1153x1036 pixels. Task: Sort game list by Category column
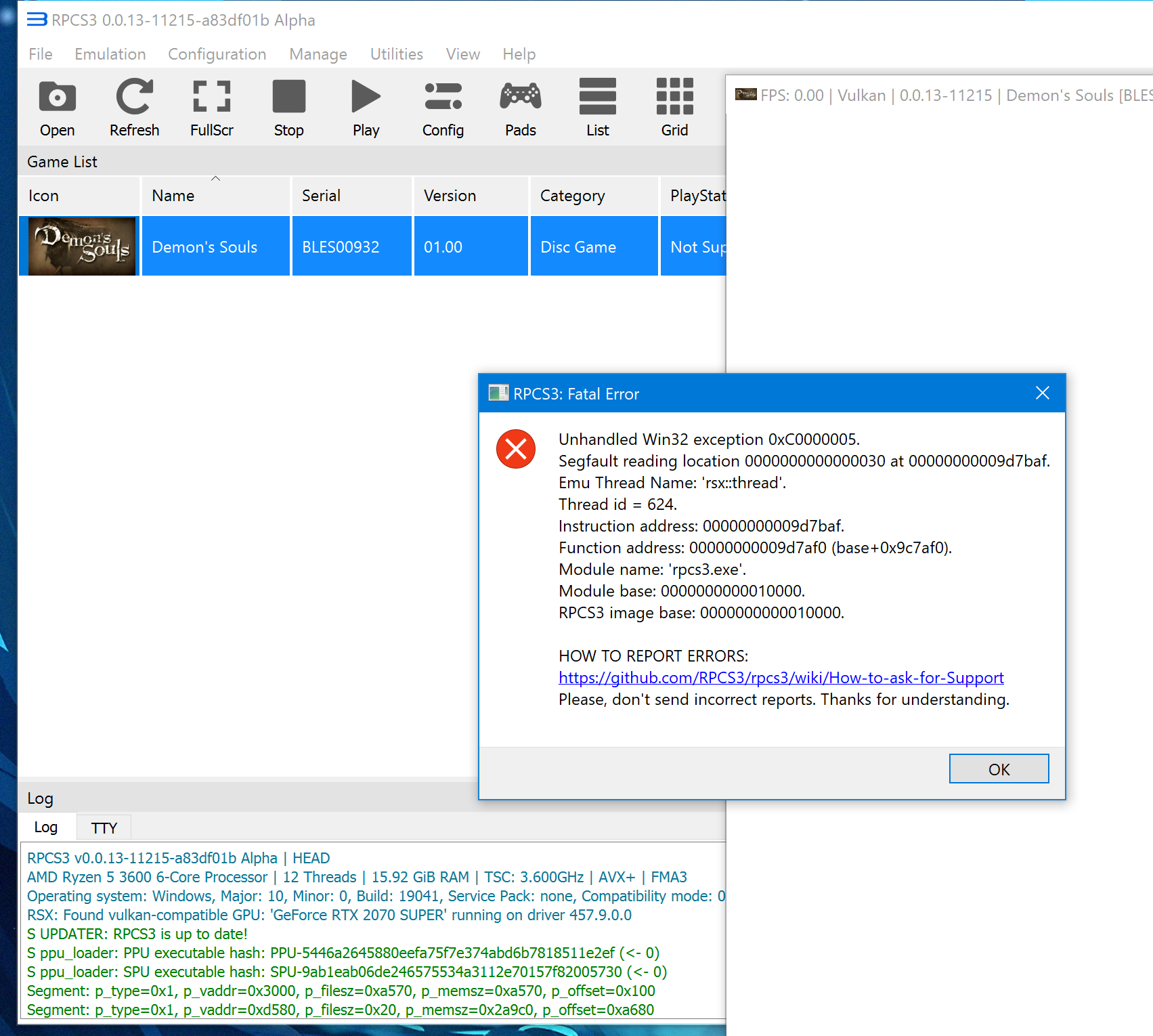pos(594,196)
